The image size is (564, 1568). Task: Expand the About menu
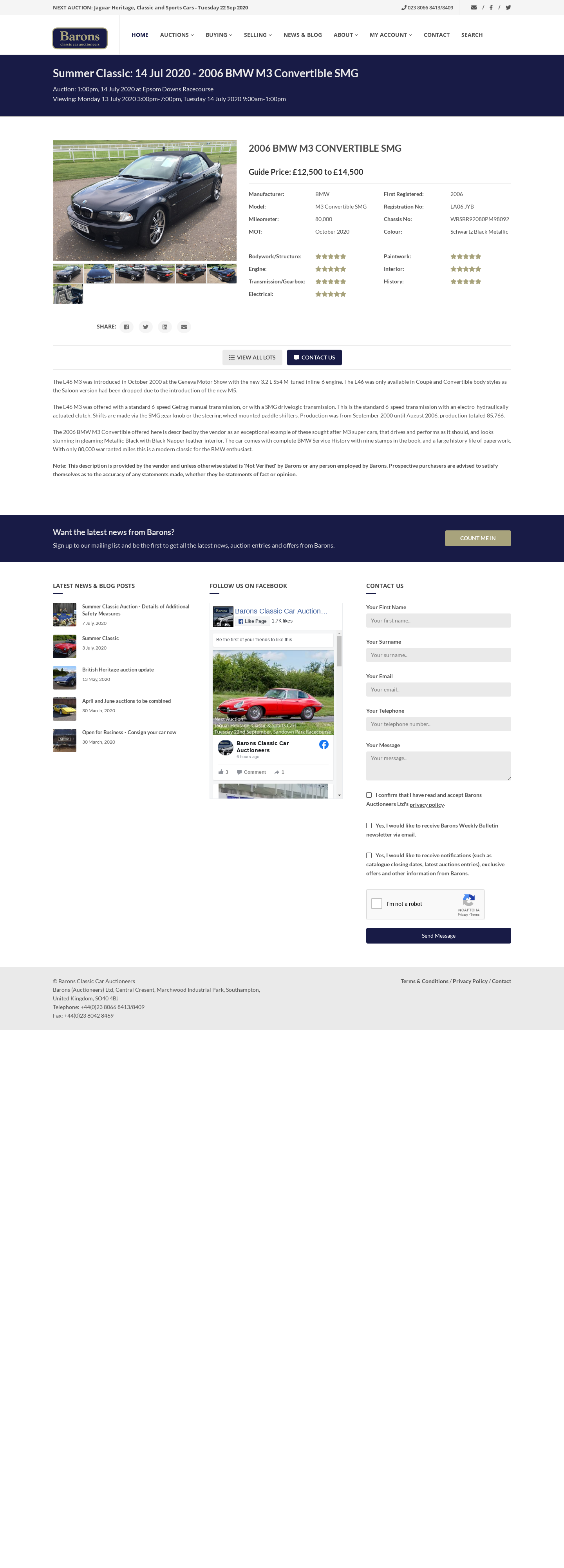tap(345, 35)
